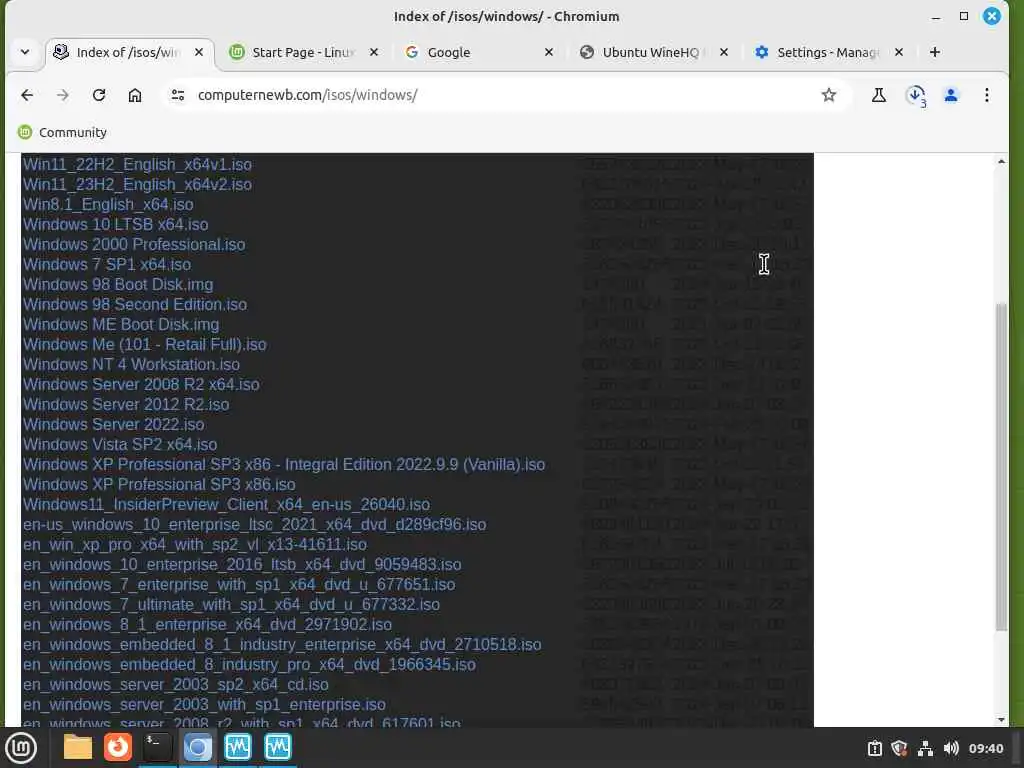Screen dimensions: 1024x768
Task: Open en_windows_7_enterprise_with_sp1 iso
Action: [239, 584]
